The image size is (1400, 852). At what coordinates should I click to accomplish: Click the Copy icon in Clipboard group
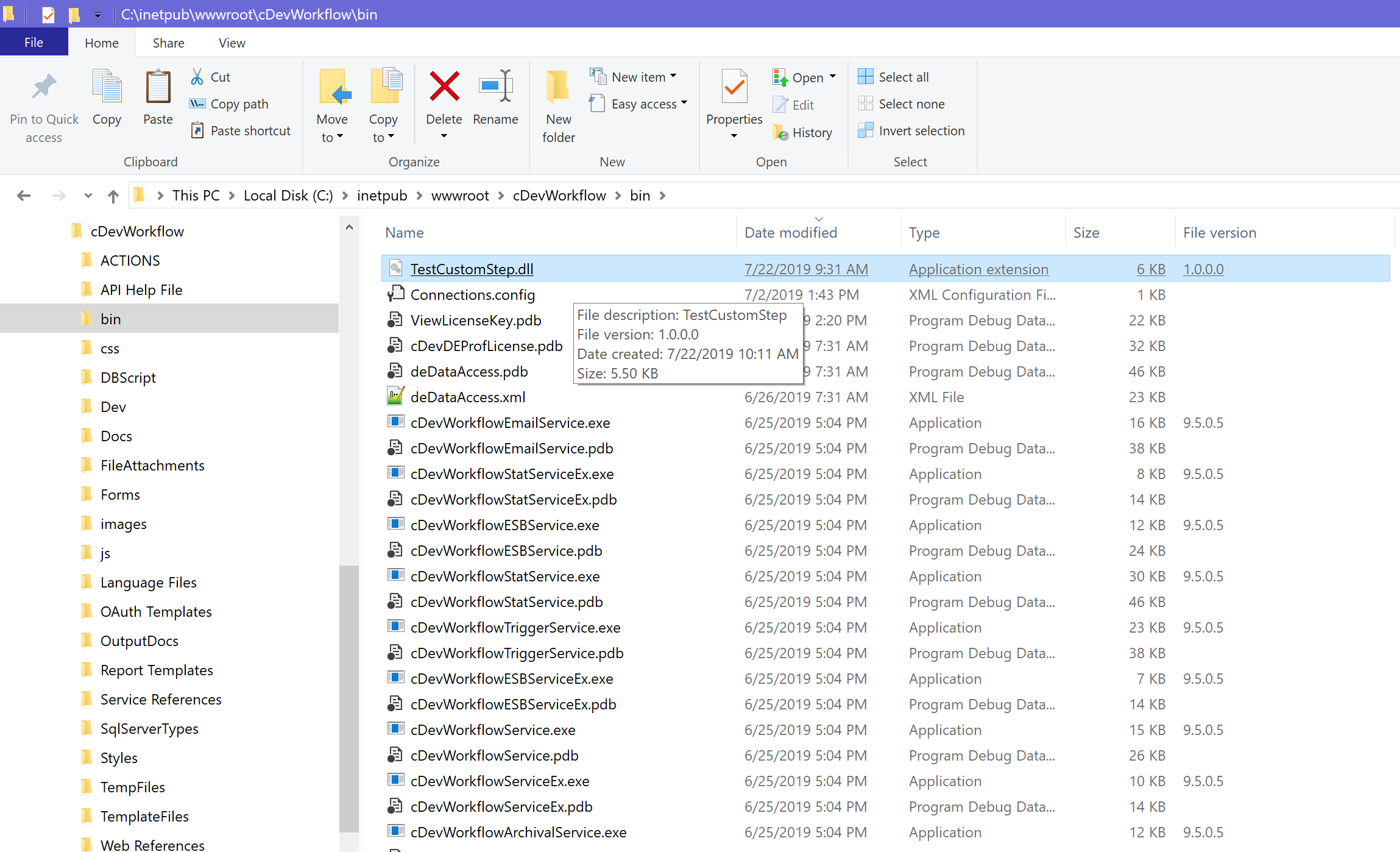[107, 86]
